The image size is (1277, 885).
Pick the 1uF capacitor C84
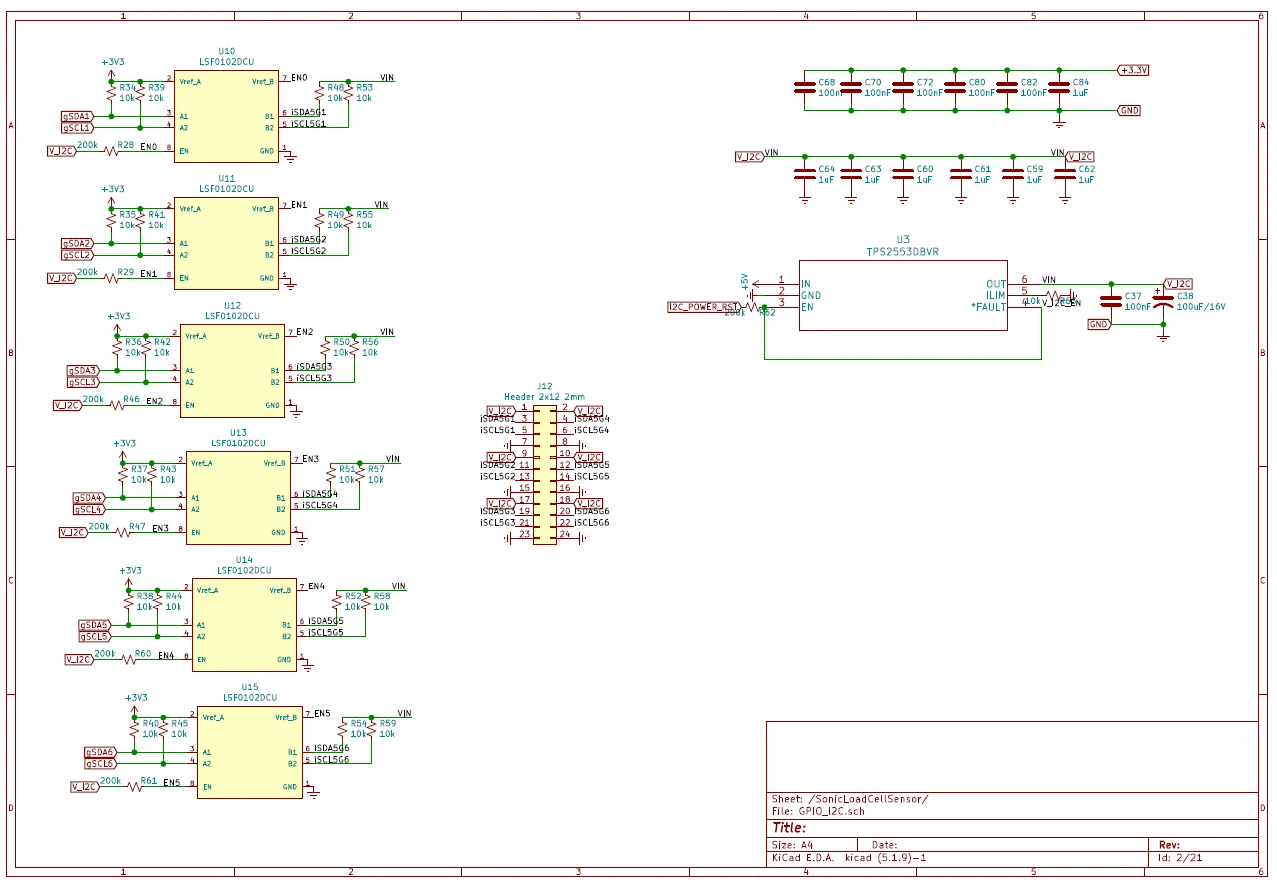coord(1059,87)
